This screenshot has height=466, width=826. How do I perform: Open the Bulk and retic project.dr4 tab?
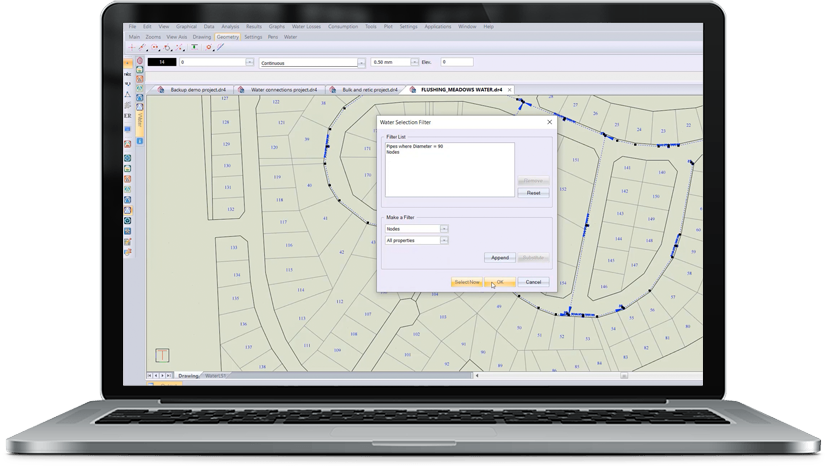[368, 89]
